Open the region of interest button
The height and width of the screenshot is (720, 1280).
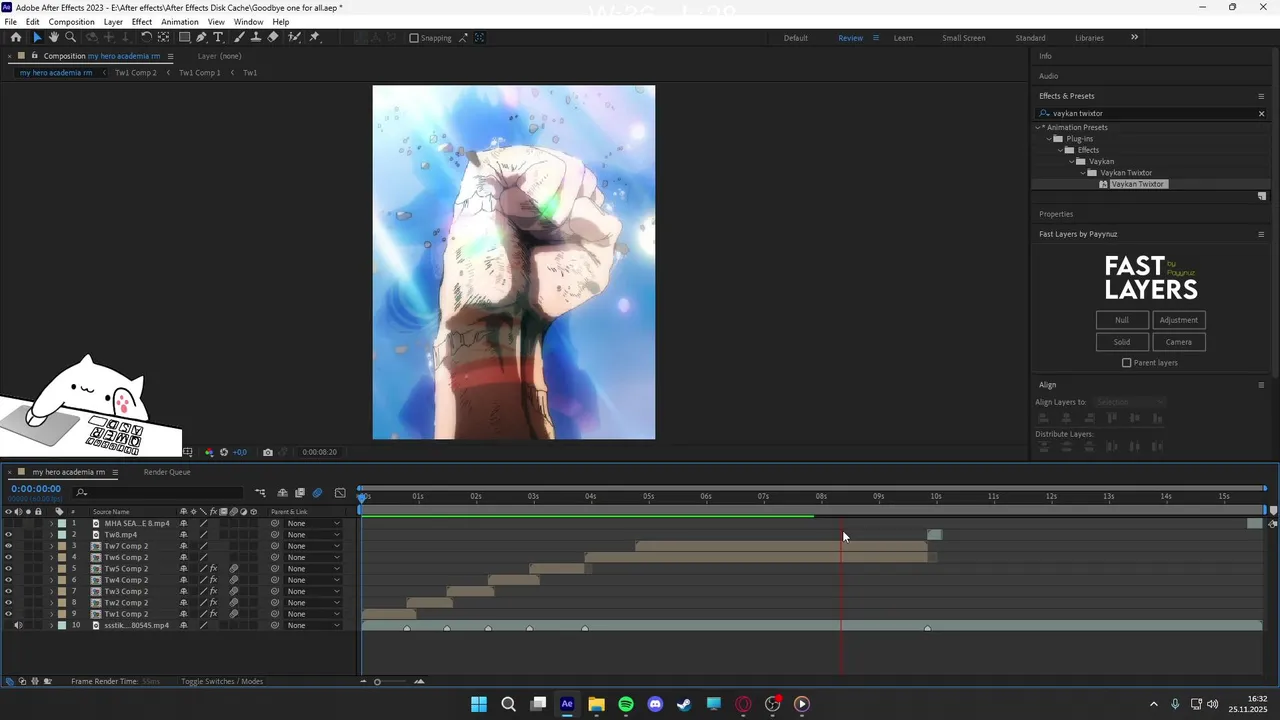pos(187,452)
